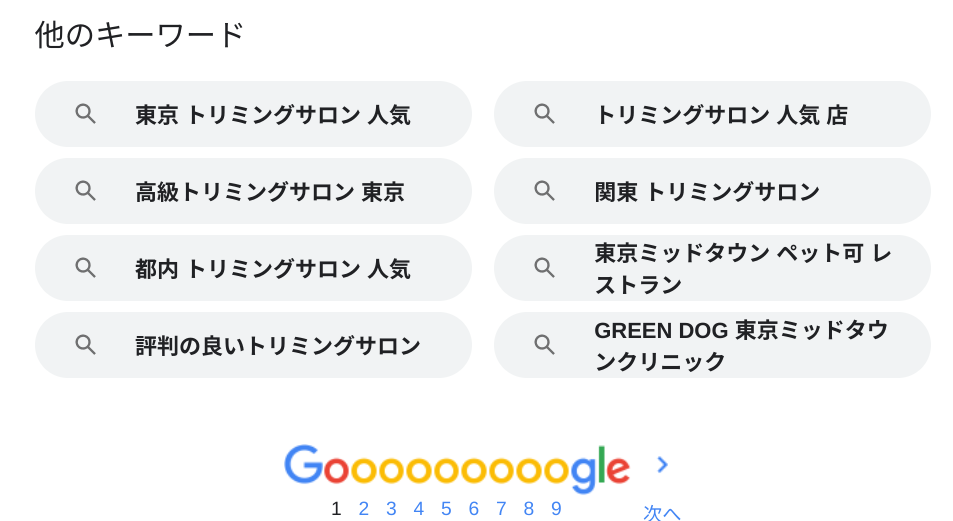The width and height of the screenshot is (953, 521).
Task: Click search icon beside 都内 トリミングサロン 人気
Action: pos(85,268)
